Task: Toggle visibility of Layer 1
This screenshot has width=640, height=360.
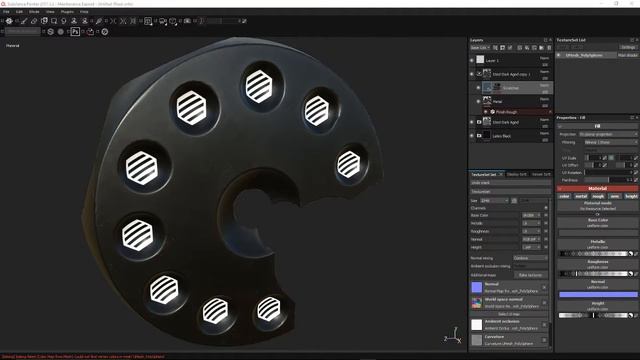Action: [x=472, y=60]
